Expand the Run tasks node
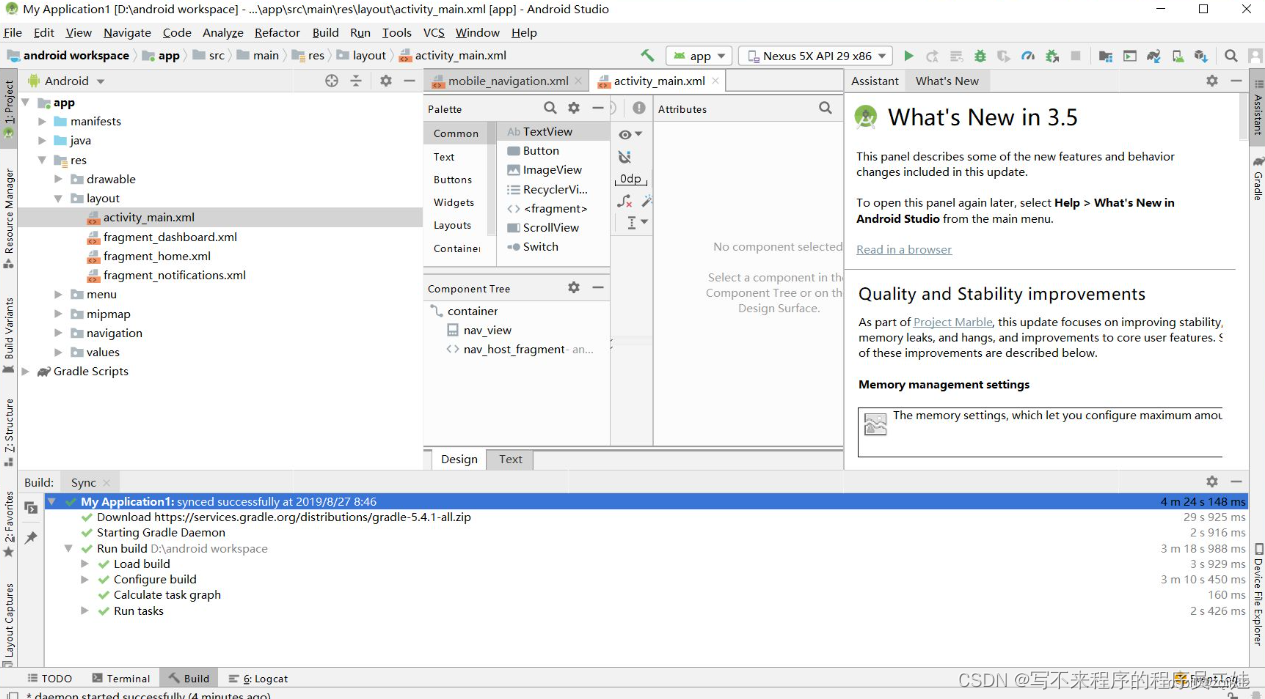Image resolution: width=1265 pixels, height=699 pixels. pyautogui.click(x=85, y=611)
